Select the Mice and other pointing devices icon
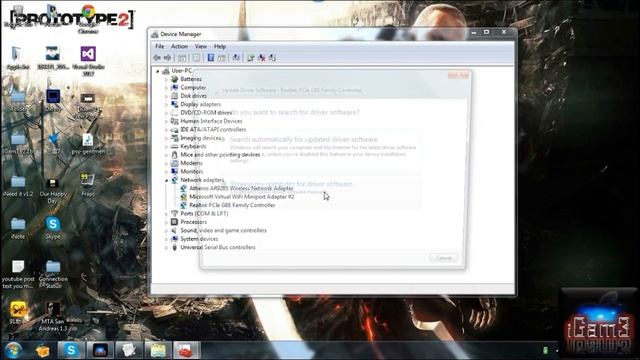 (x=174, y=155)
